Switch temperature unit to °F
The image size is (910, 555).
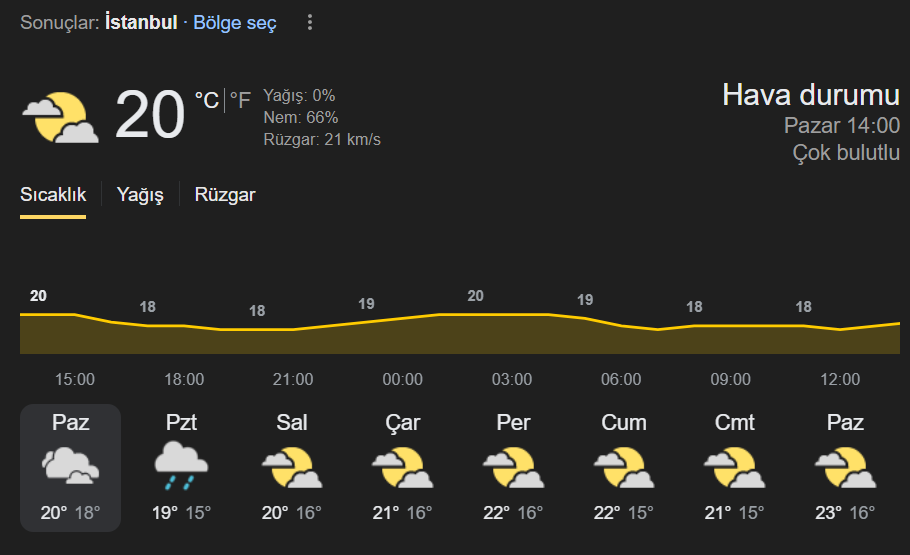coord(240,100)
